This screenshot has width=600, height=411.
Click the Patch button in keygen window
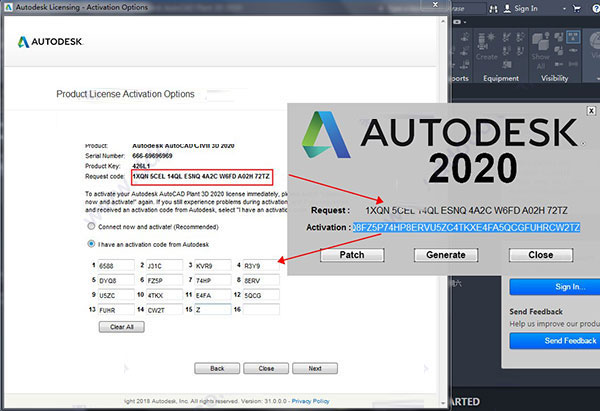click(352, 255)
